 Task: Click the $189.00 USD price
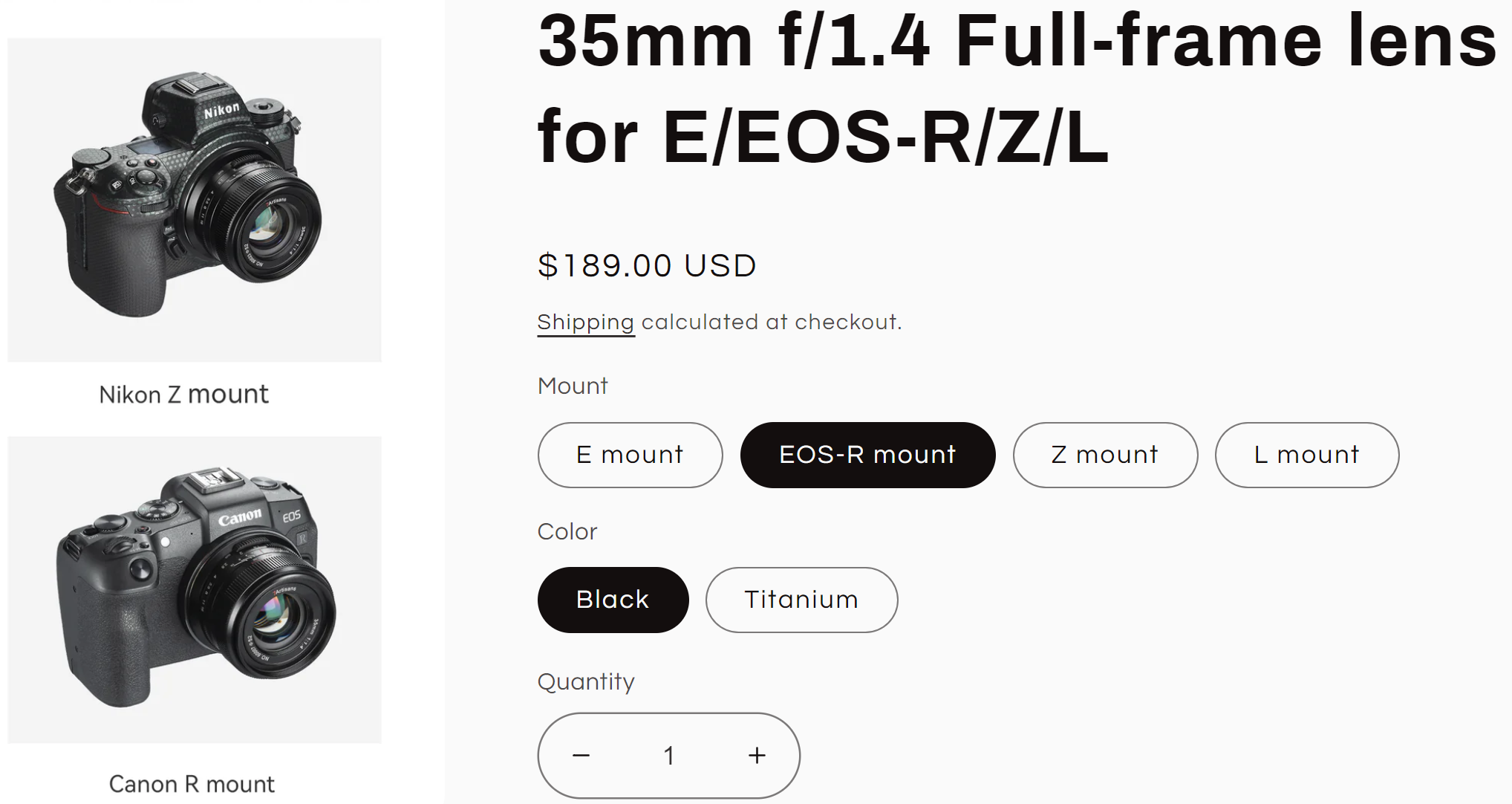pyautogui.click(x=647, y=265)
